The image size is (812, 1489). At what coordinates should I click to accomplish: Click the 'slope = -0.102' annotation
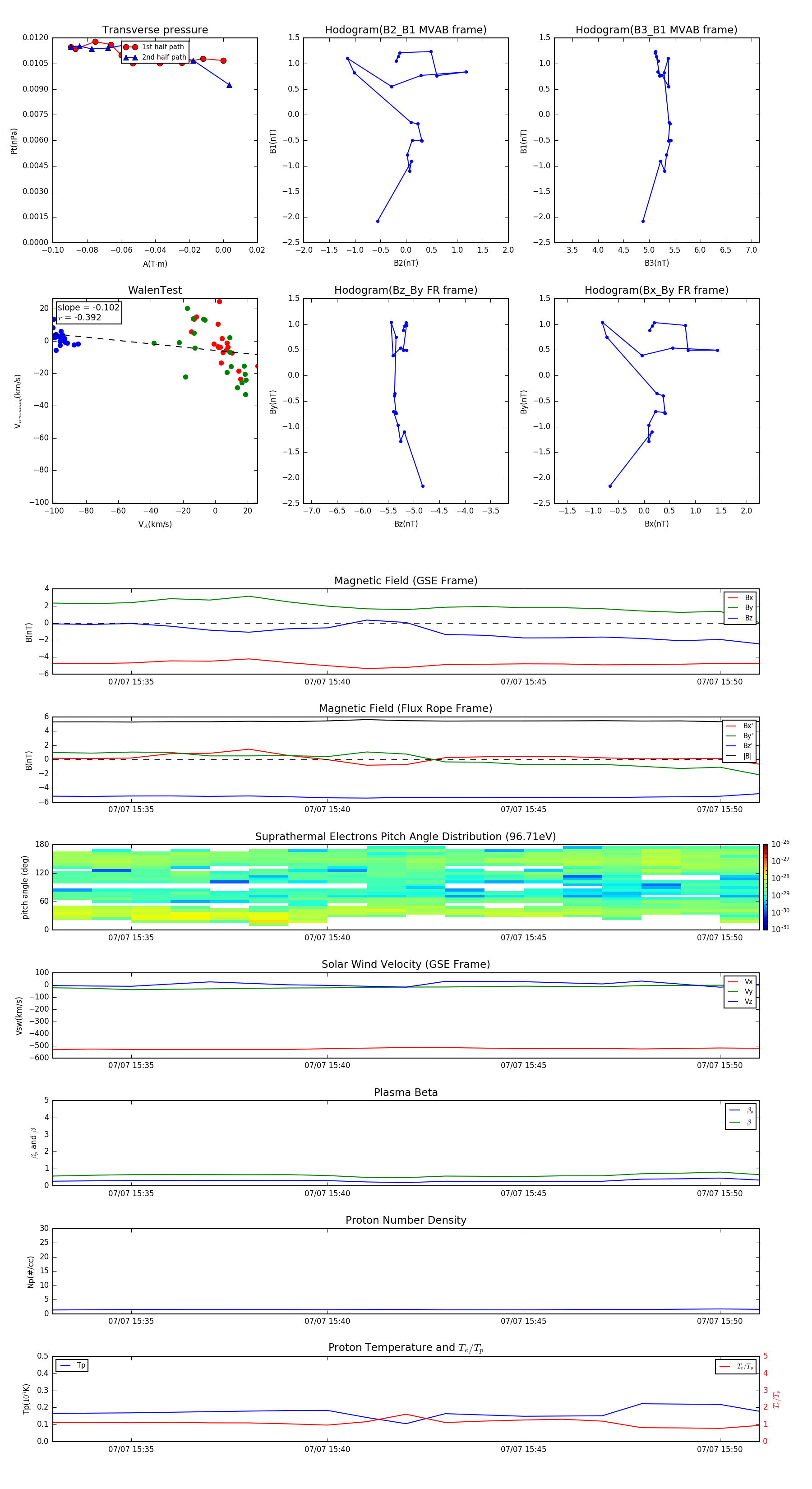pyautogui.click(x=88, y=308)
